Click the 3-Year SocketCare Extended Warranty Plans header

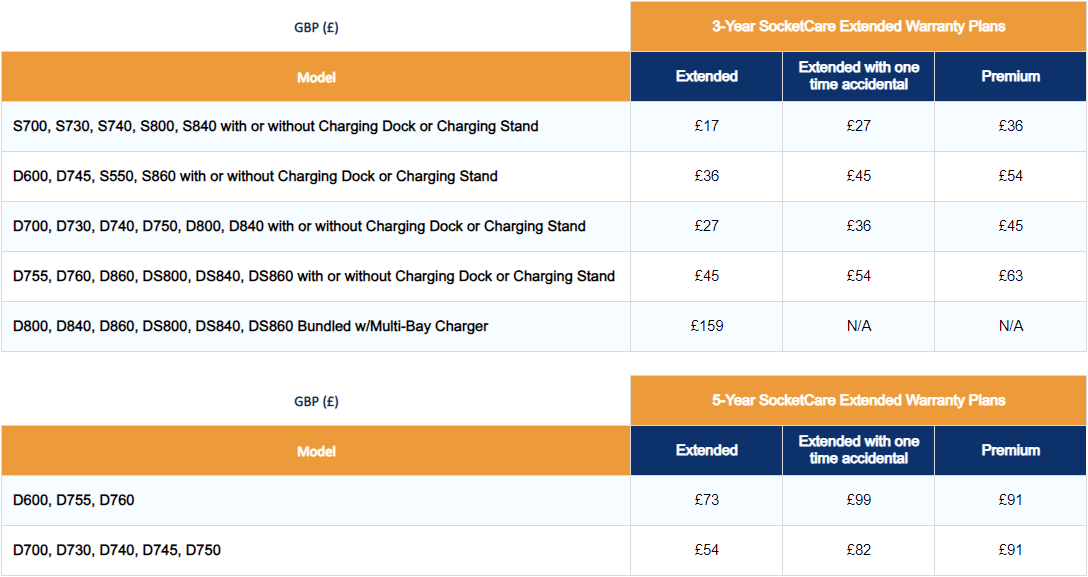[x=858, y=26]
